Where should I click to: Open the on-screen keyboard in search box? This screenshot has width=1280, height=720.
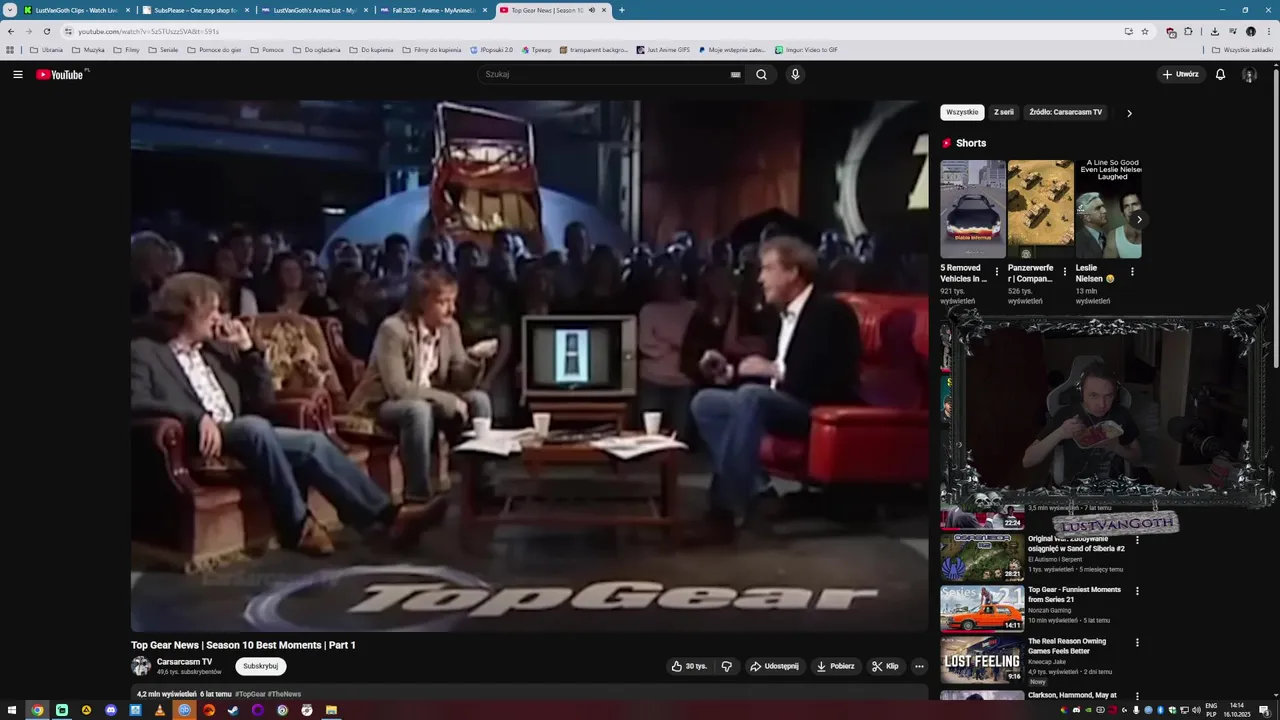click(735, 74)
